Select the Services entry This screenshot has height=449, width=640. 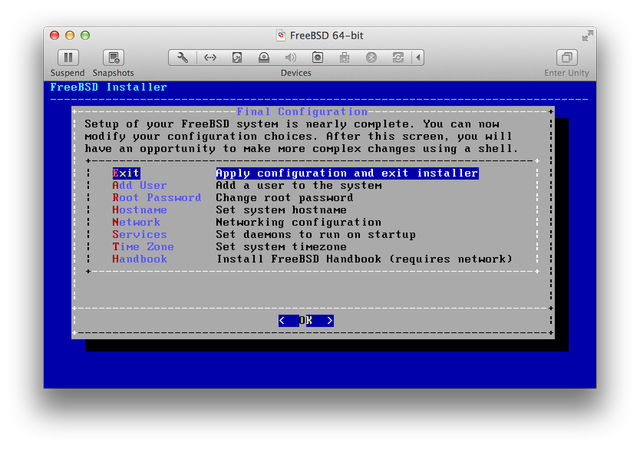140,234
